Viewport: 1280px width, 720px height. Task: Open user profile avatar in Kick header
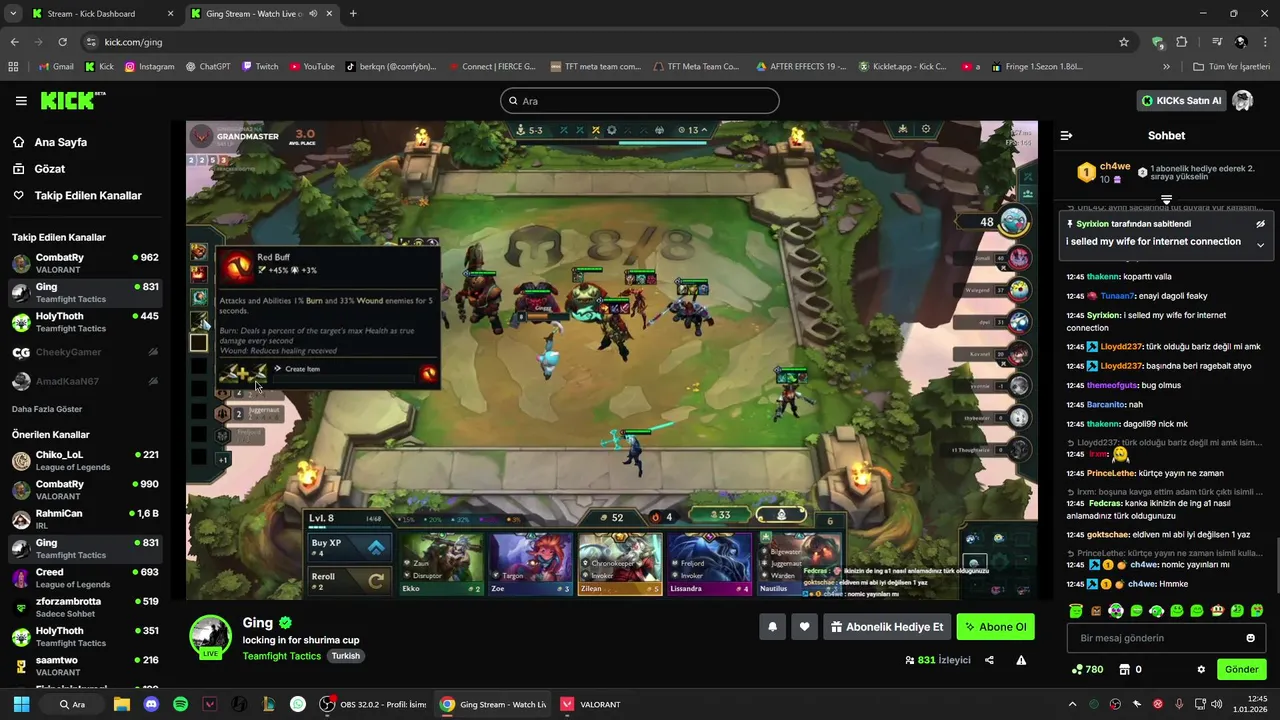(1243, 101)
